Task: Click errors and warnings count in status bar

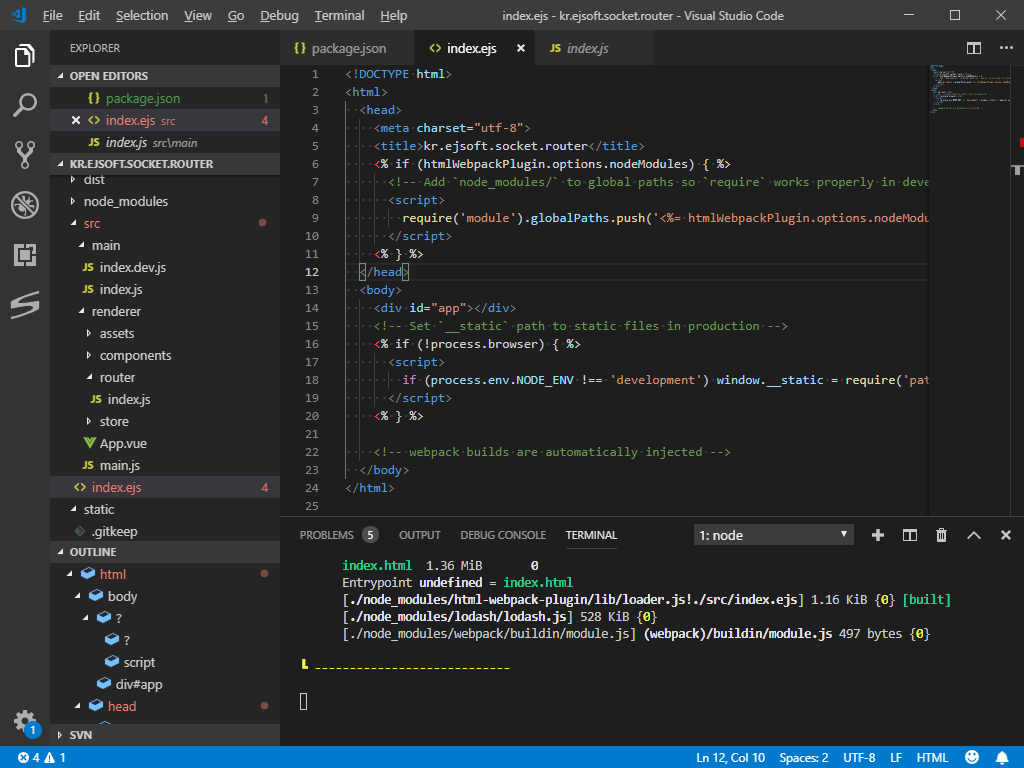Action: (x=42, y=758)
